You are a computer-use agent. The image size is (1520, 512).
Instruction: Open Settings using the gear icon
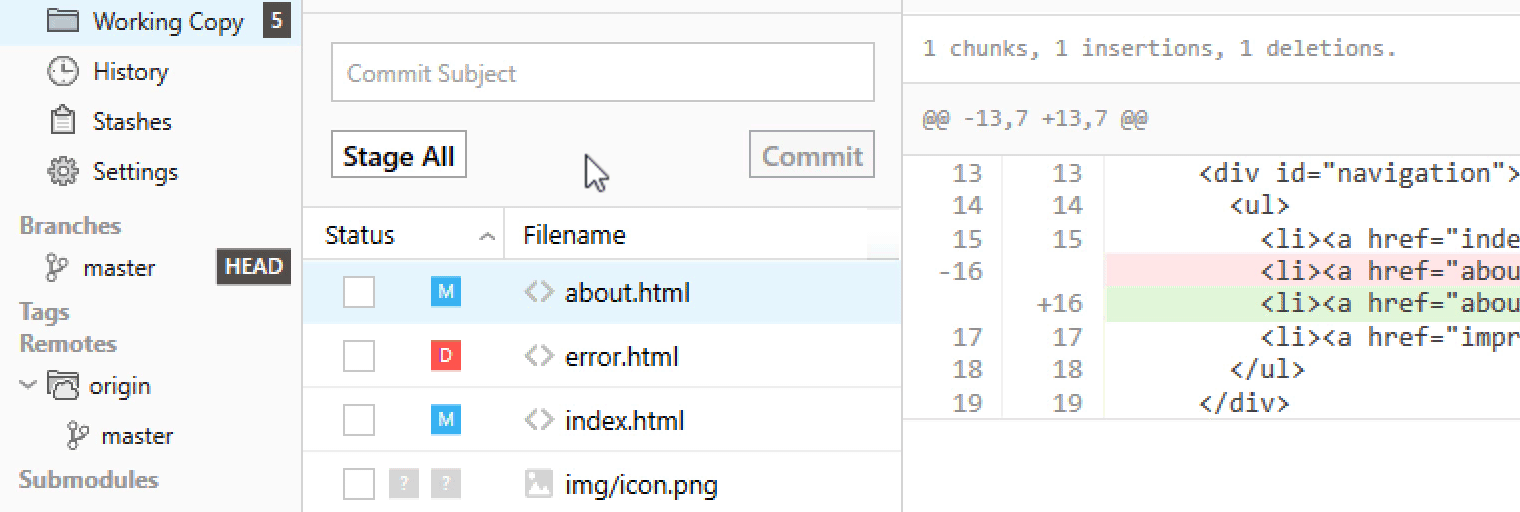63,172
